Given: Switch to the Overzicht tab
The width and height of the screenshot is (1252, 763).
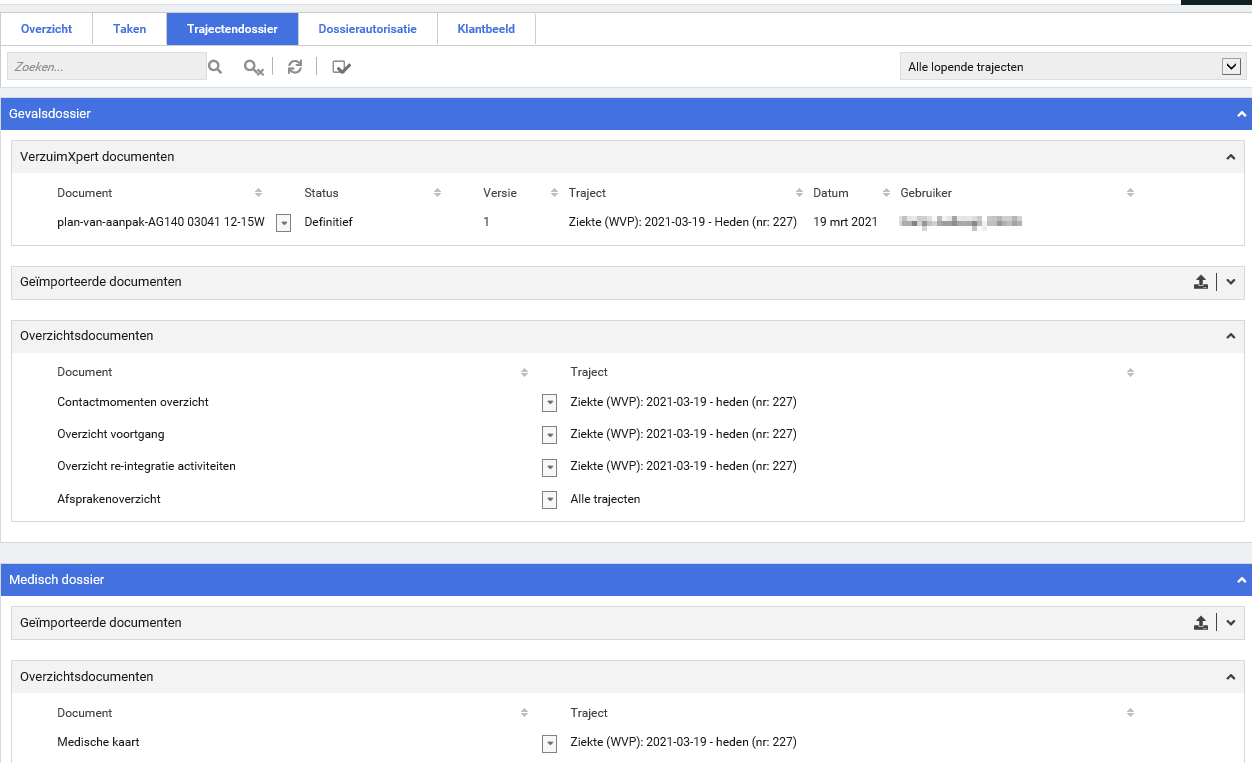Looking at the screenshot, I should click(x=46, y=29).
